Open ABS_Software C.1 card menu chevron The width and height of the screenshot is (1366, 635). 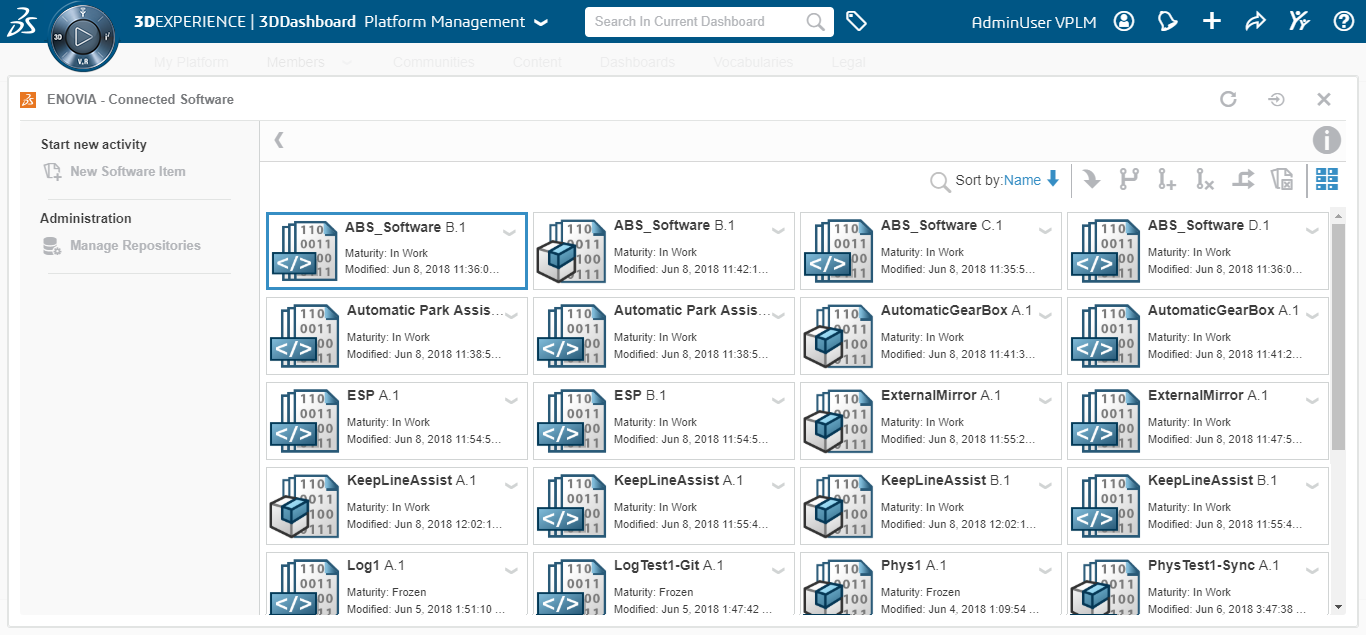pyautogui.click(x=1045, y=231)
